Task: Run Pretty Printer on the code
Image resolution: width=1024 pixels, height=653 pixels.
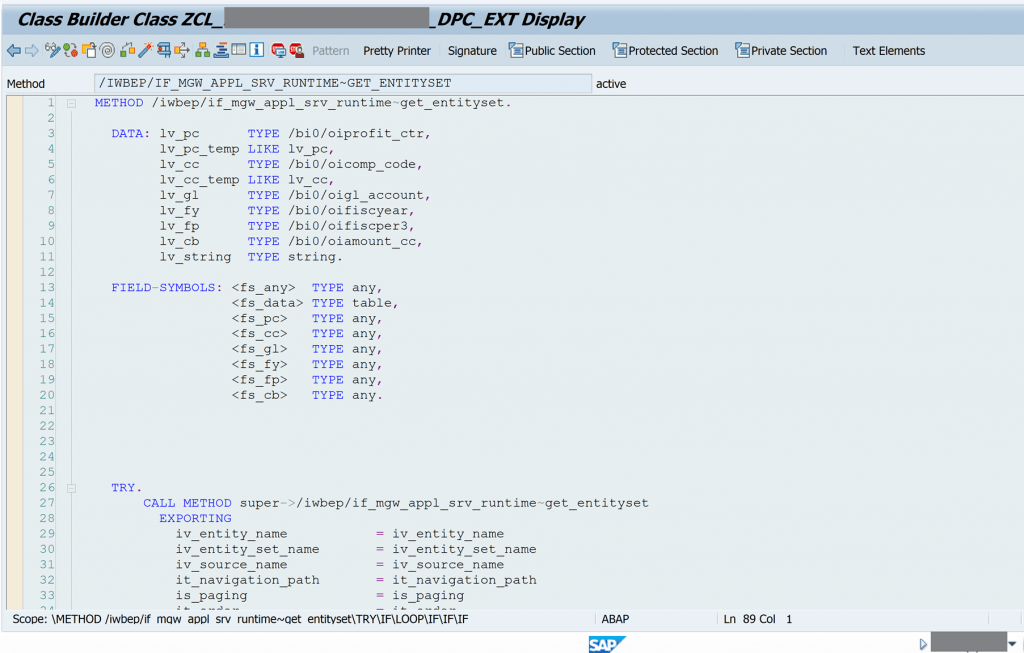Action: [x=397, y=51]
